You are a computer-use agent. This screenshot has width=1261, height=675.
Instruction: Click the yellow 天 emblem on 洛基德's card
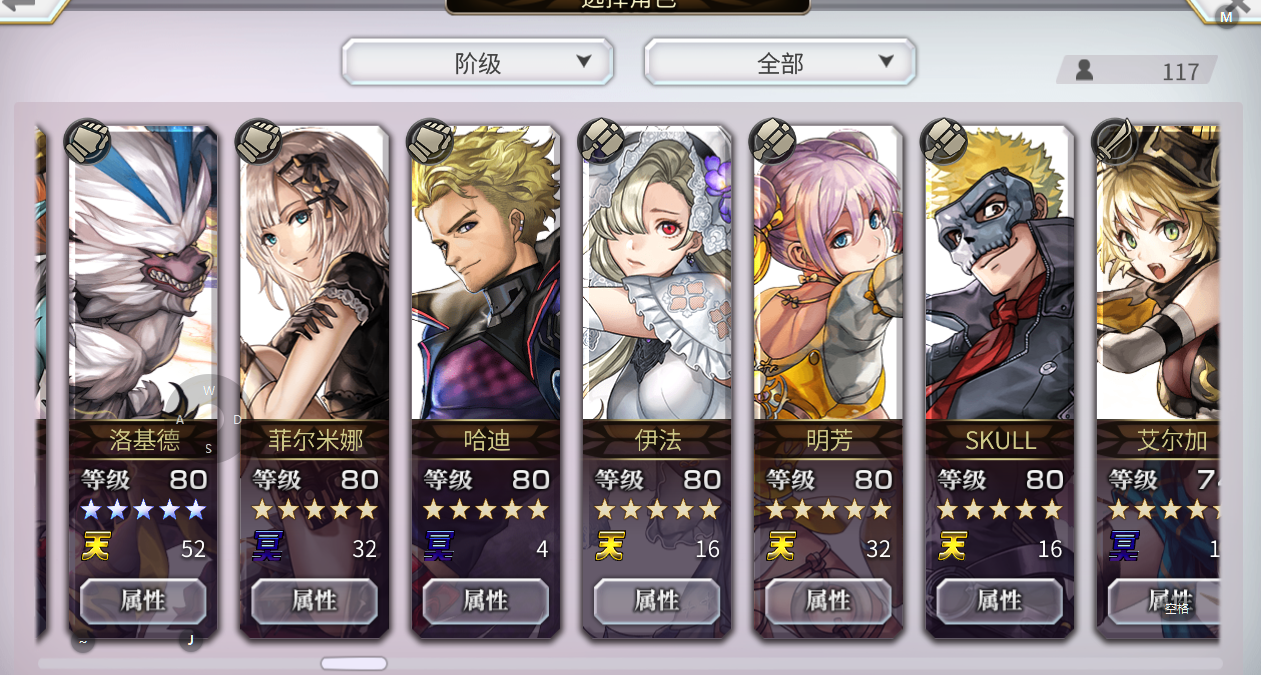[96, 547]
